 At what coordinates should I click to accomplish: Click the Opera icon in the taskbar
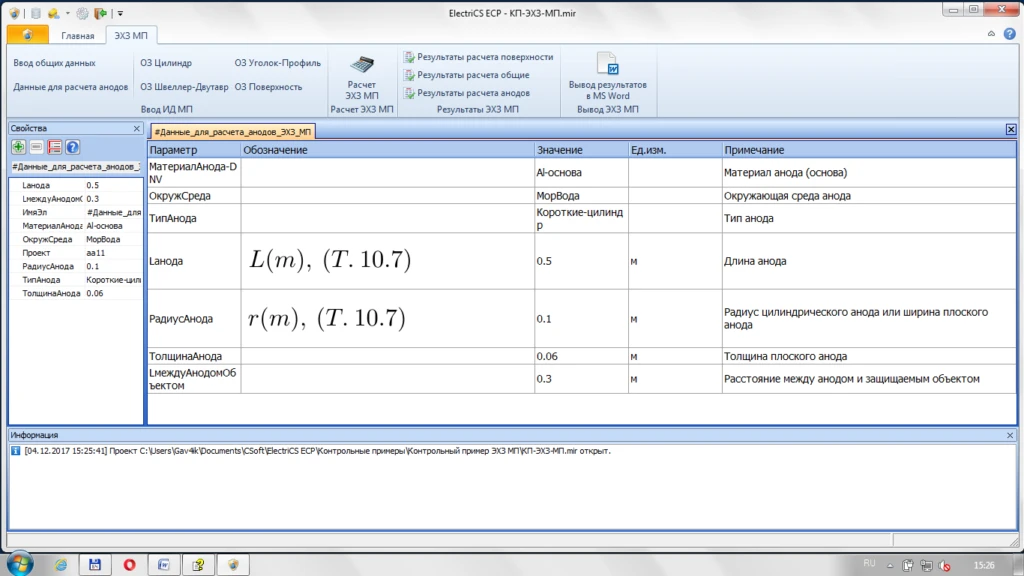130,564
